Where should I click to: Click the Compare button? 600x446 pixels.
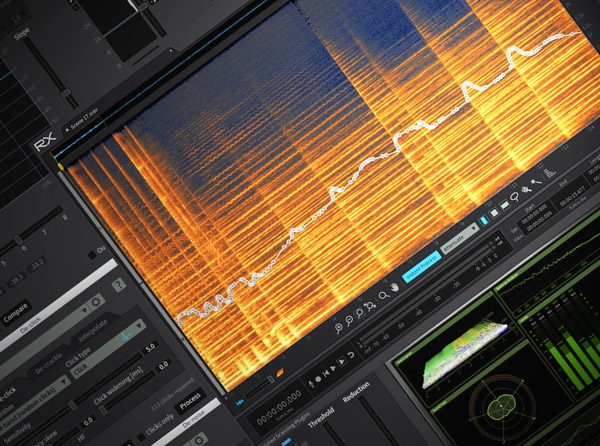pyautogui.click(x=15, y=313)
